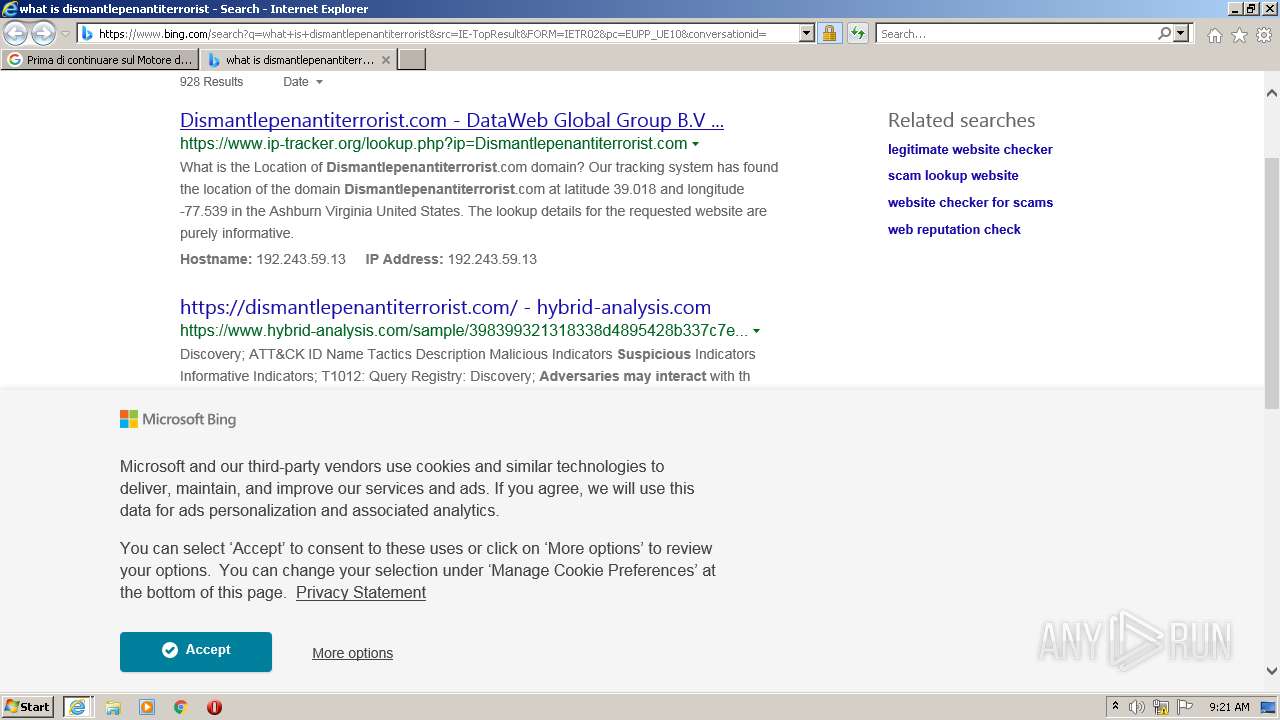Click Internet Explorer taskbar icon
The width and height of the screenshot is (1280, 720).
[77, 706]
